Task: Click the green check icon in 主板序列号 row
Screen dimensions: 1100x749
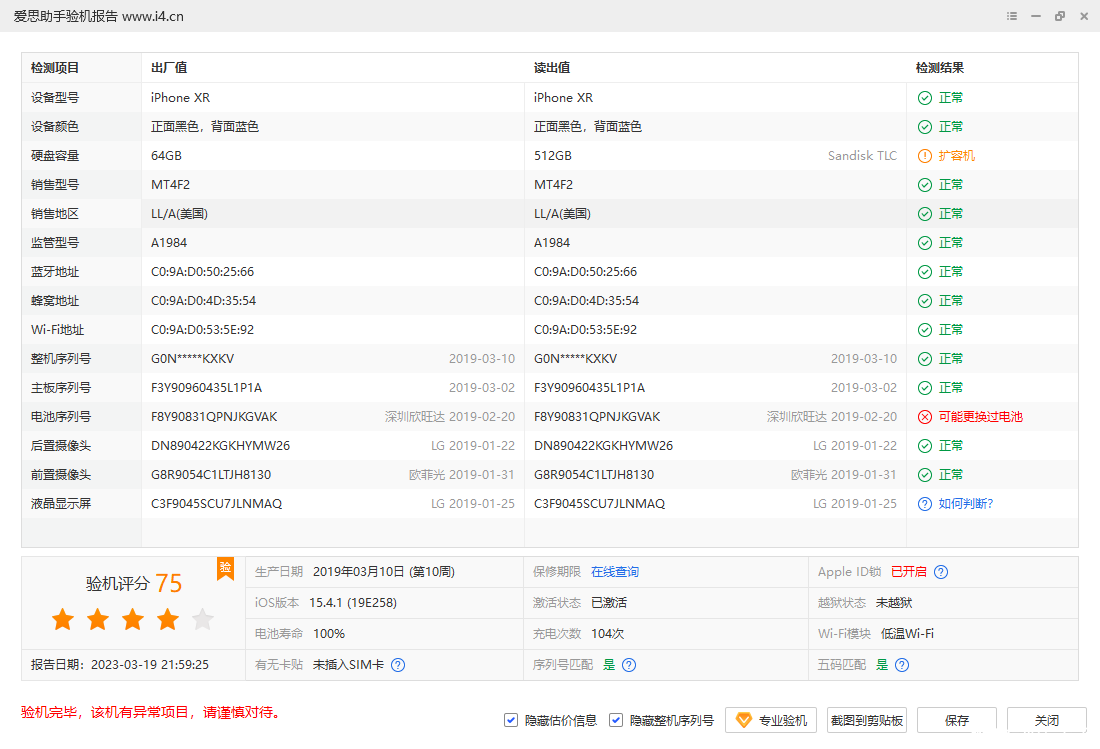Action: click(x=925, y=389)
